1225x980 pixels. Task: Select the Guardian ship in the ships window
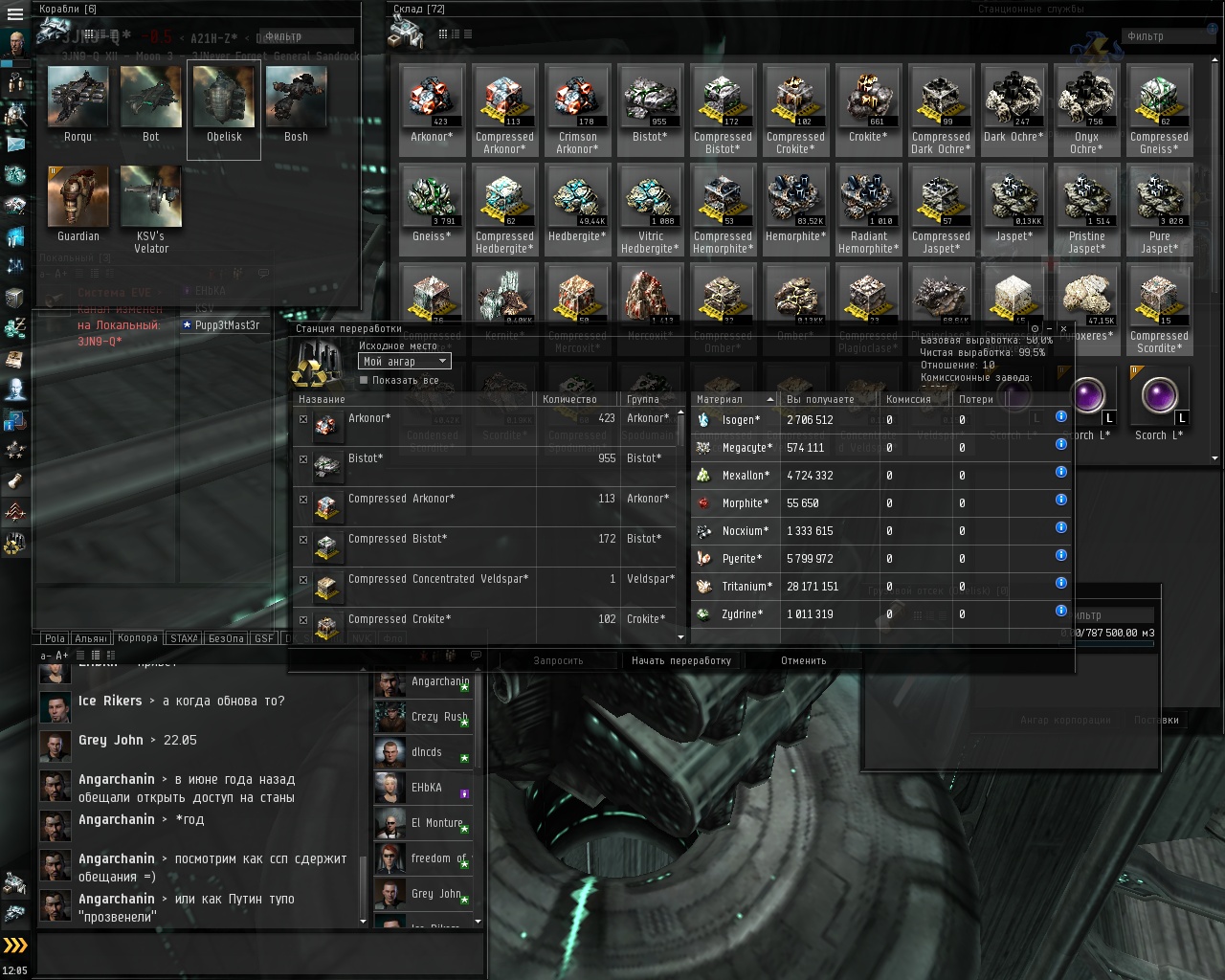click(78, 204)
